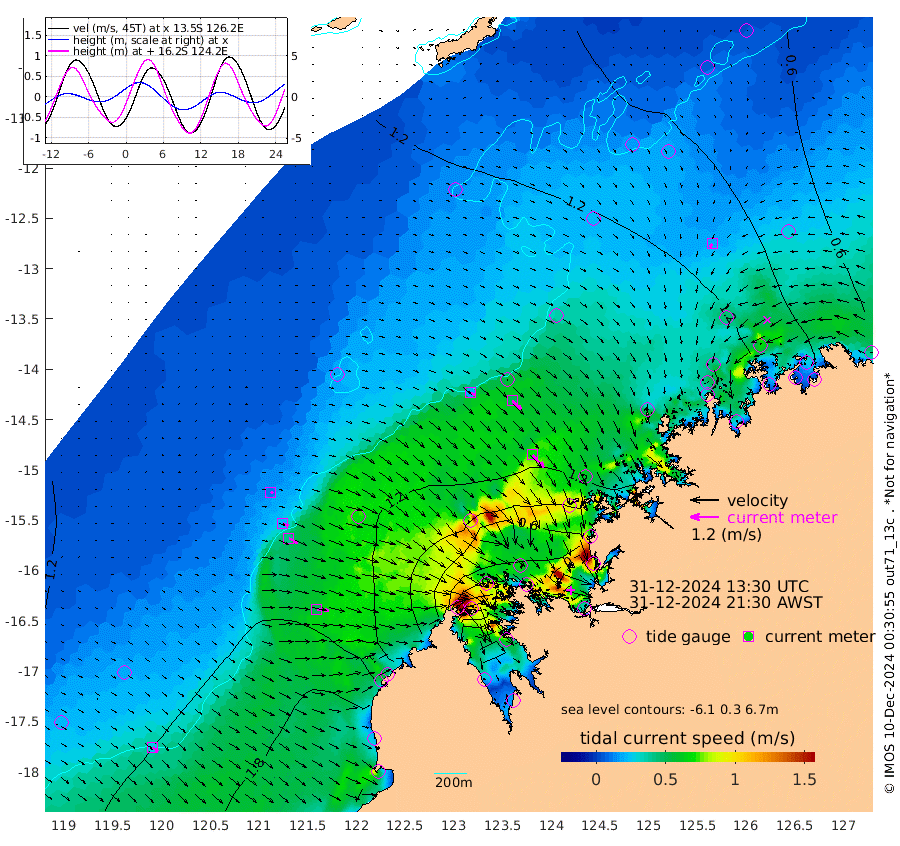Select the tide gauge circle near 12.2S 123E

click(x=456, y=190)
